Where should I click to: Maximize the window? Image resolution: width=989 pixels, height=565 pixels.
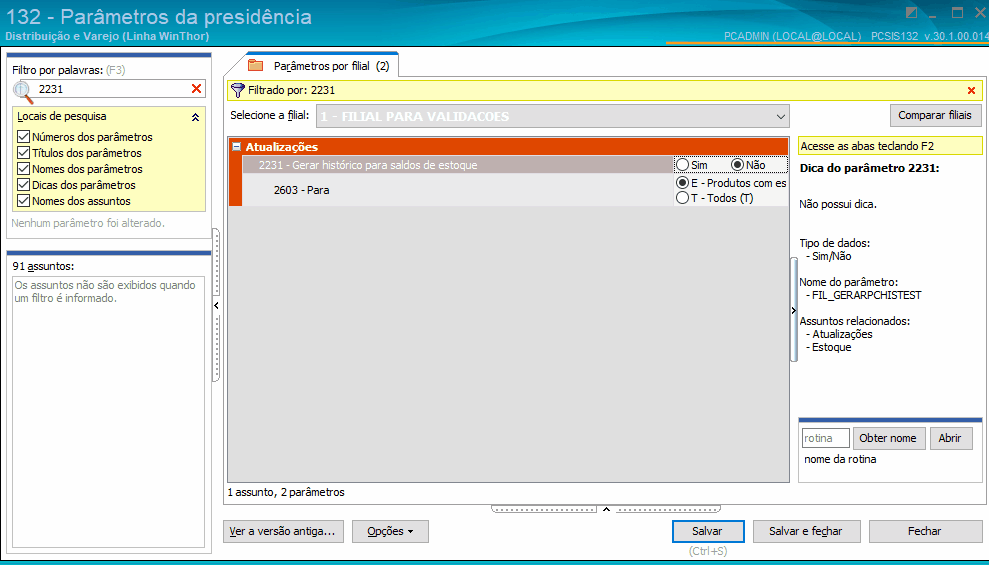tap(957, 13)
